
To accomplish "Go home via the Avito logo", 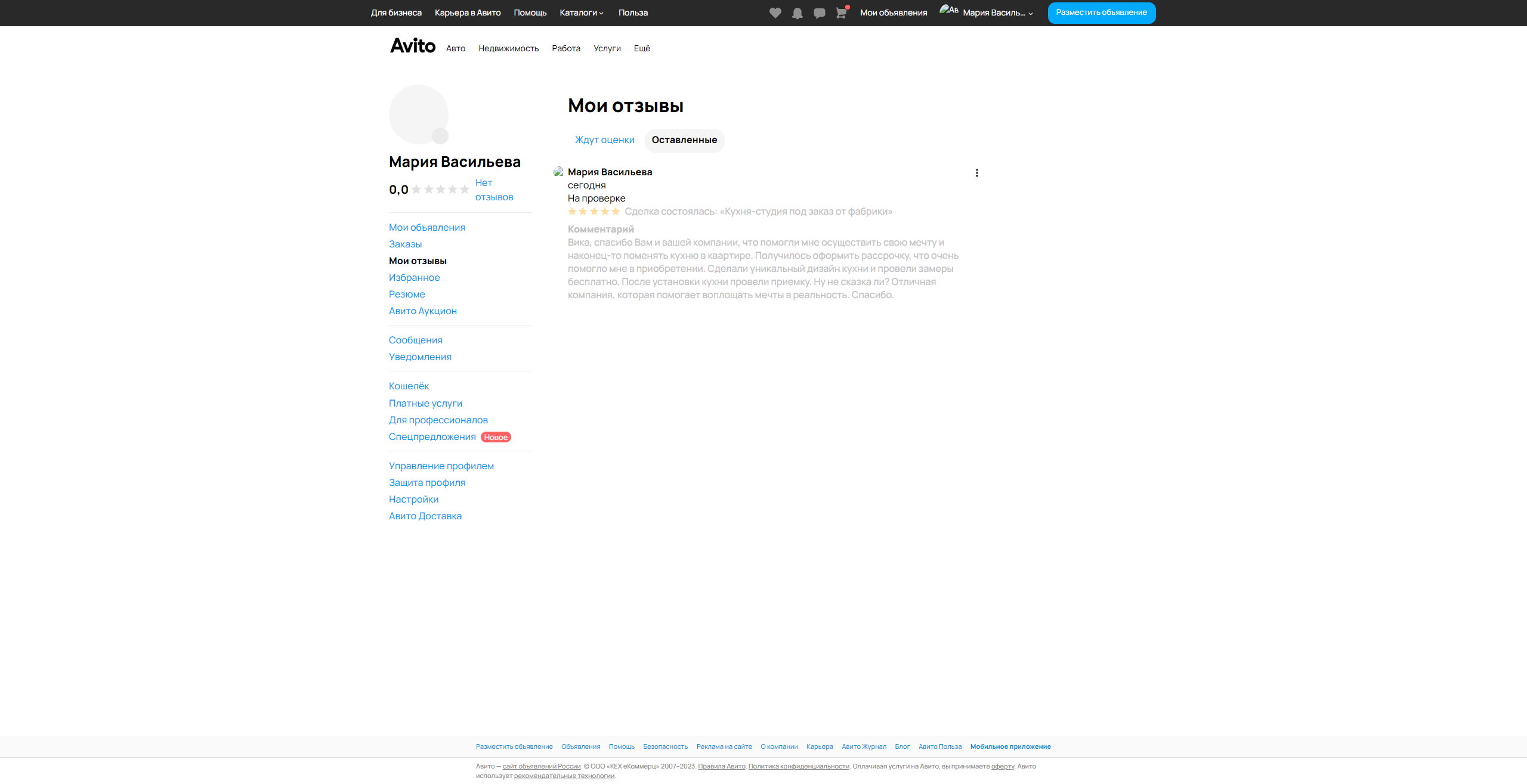I will pos(413,46).
